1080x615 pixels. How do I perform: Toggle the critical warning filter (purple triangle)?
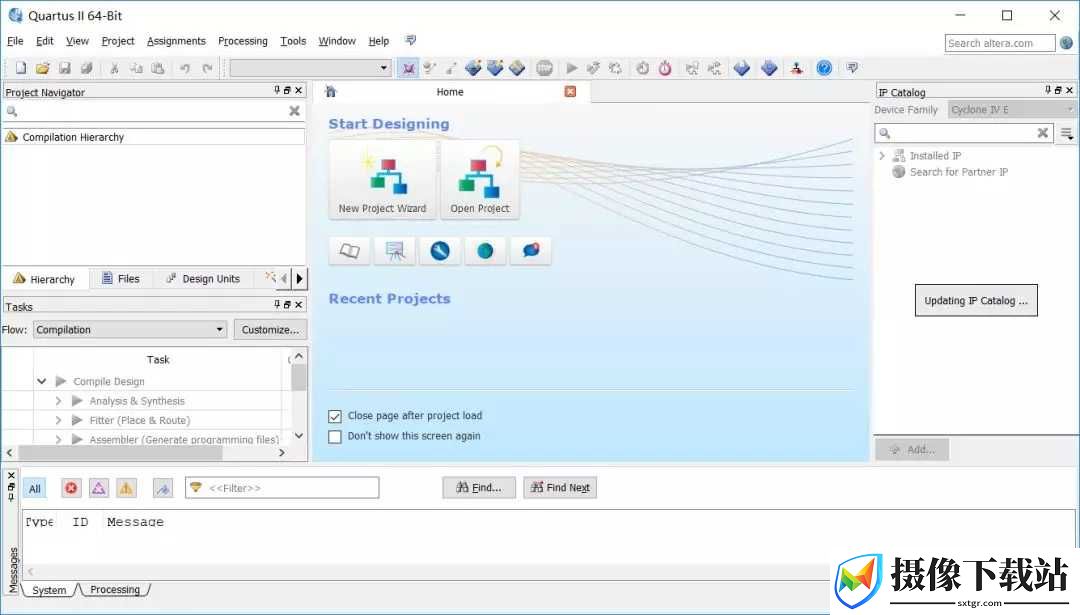point(98,488)
